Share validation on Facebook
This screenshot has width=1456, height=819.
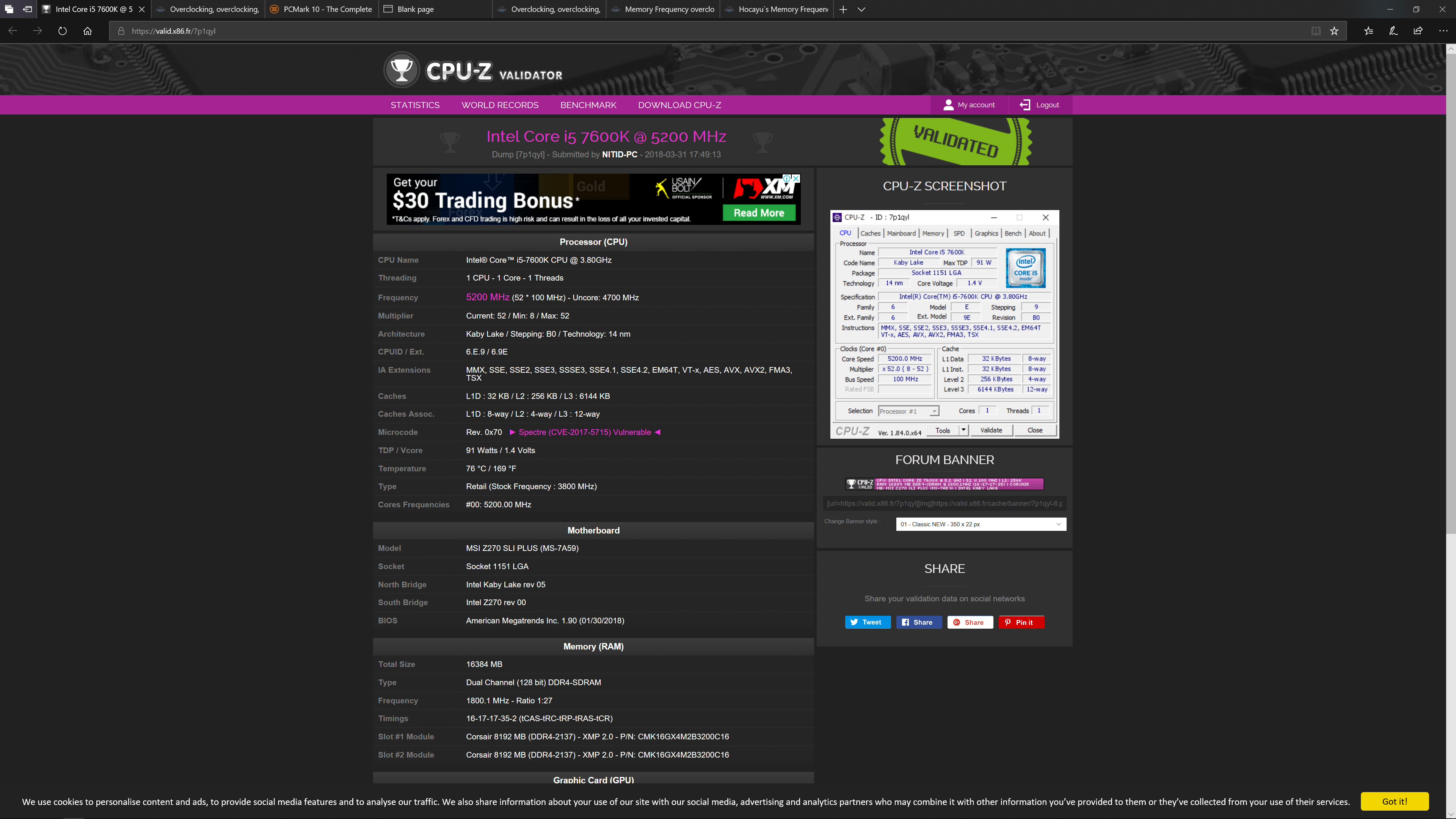[918, 622]
